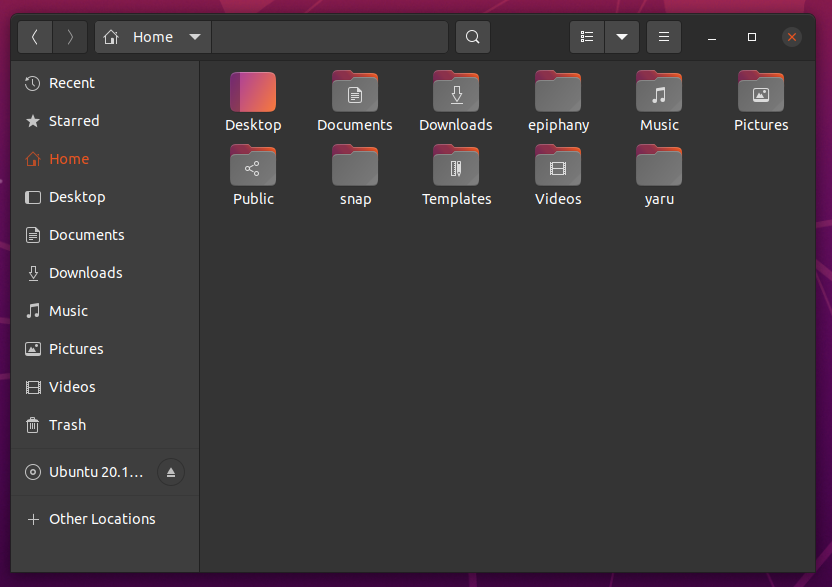832x587 pixels.
Task: Close the Files window
Action: 792,37
